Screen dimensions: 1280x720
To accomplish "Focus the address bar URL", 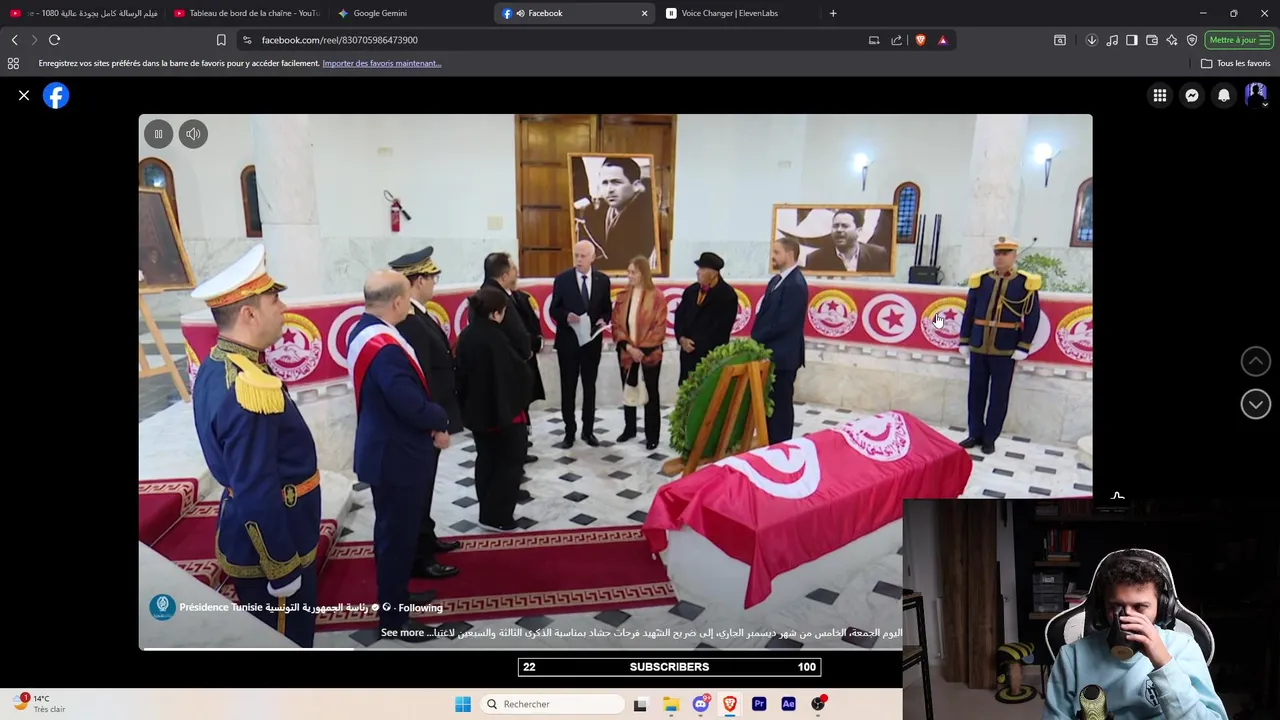I will coord(340,40).
